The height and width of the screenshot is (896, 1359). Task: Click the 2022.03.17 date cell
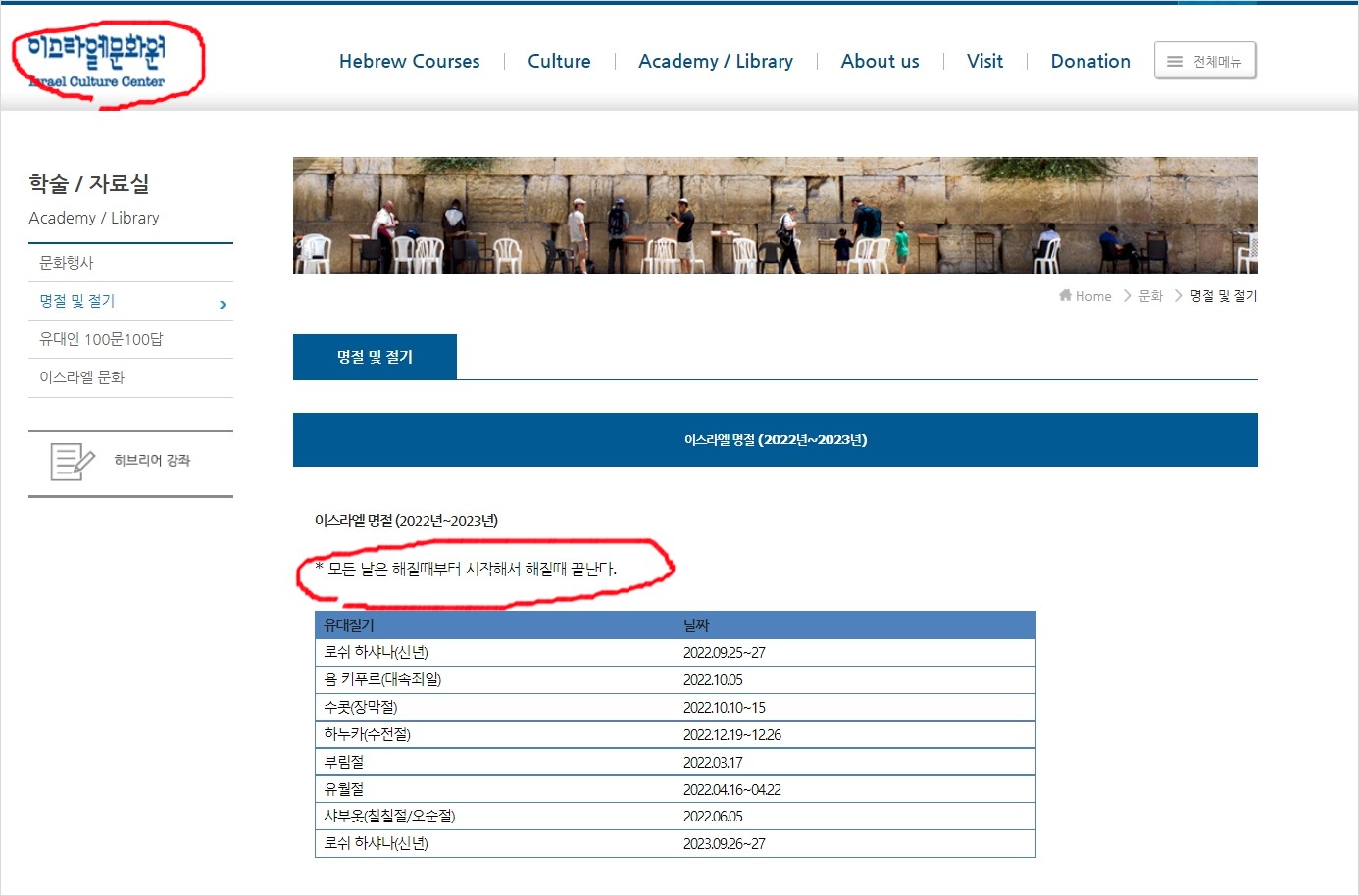point(713,763)
